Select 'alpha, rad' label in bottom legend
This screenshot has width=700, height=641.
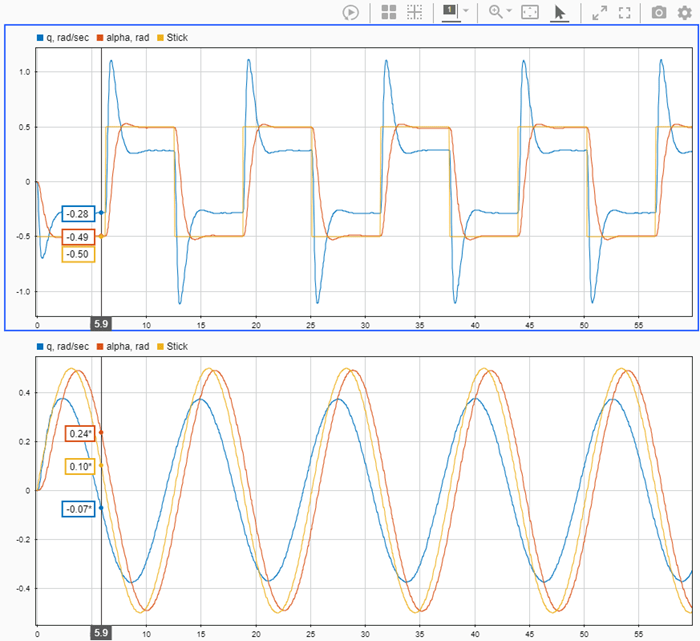tap(128, 347)
